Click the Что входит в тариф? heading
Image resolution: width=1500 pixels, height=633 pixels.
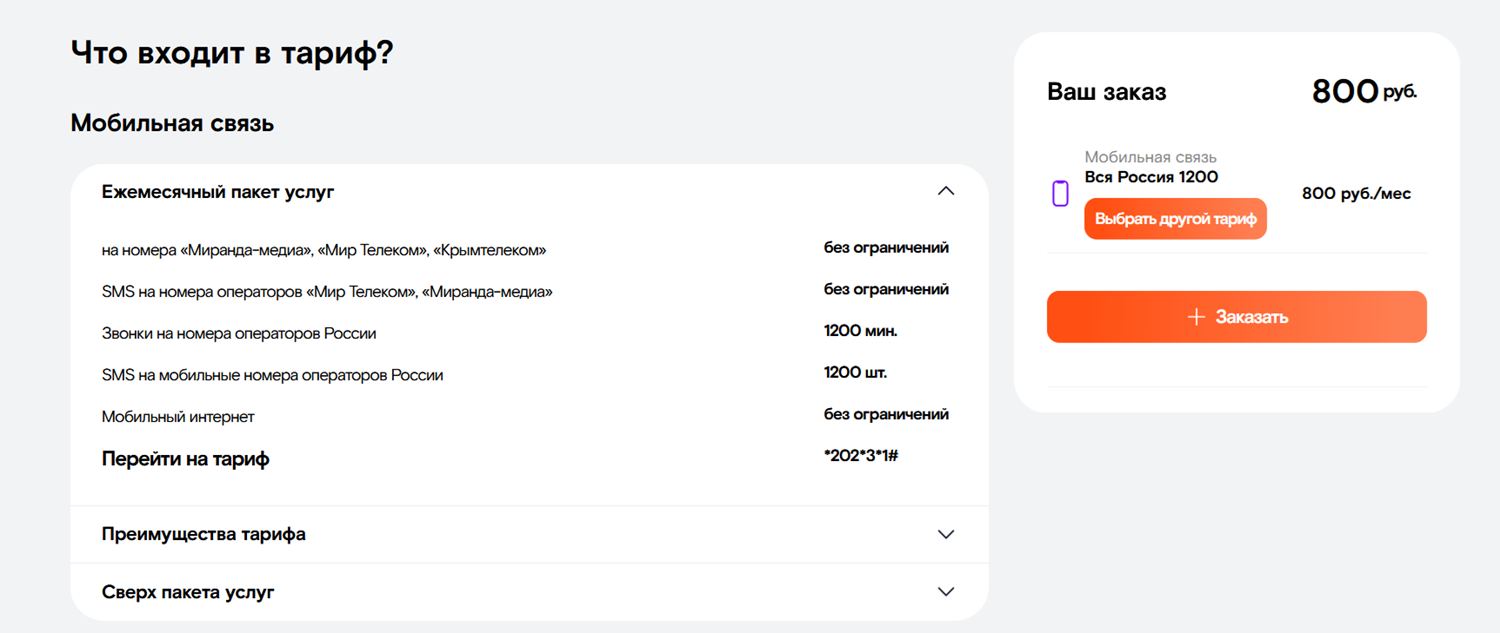(x=232, y=53)
